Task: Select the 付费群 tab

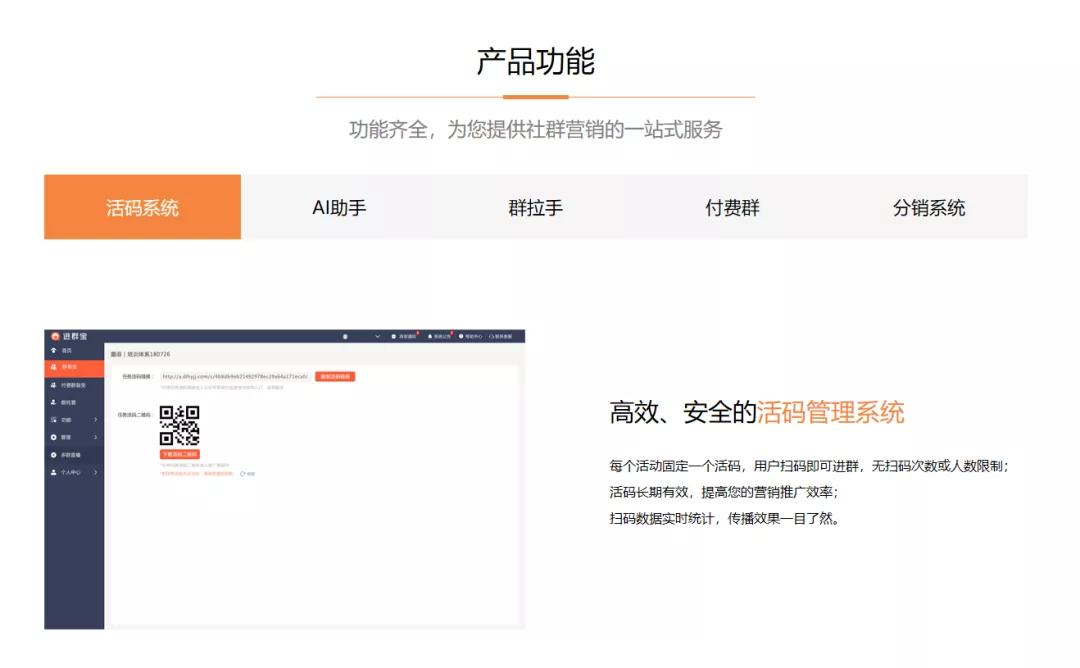Action: (x=730, y=207)
